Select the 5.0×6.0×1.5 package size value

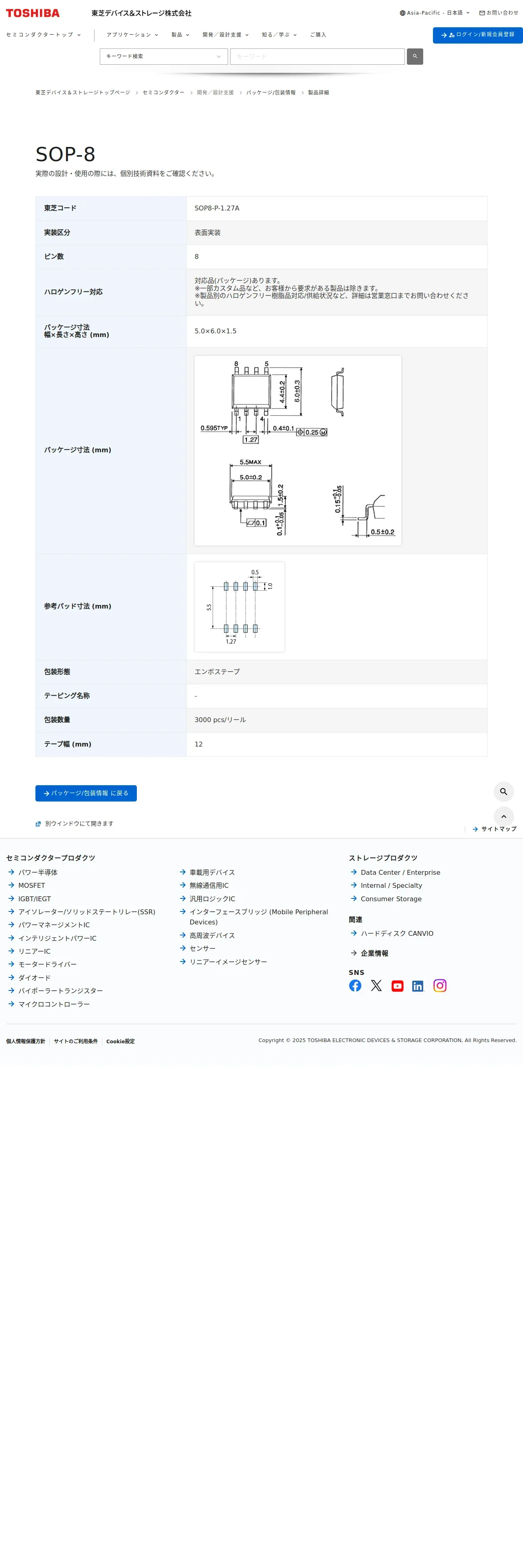215,331
